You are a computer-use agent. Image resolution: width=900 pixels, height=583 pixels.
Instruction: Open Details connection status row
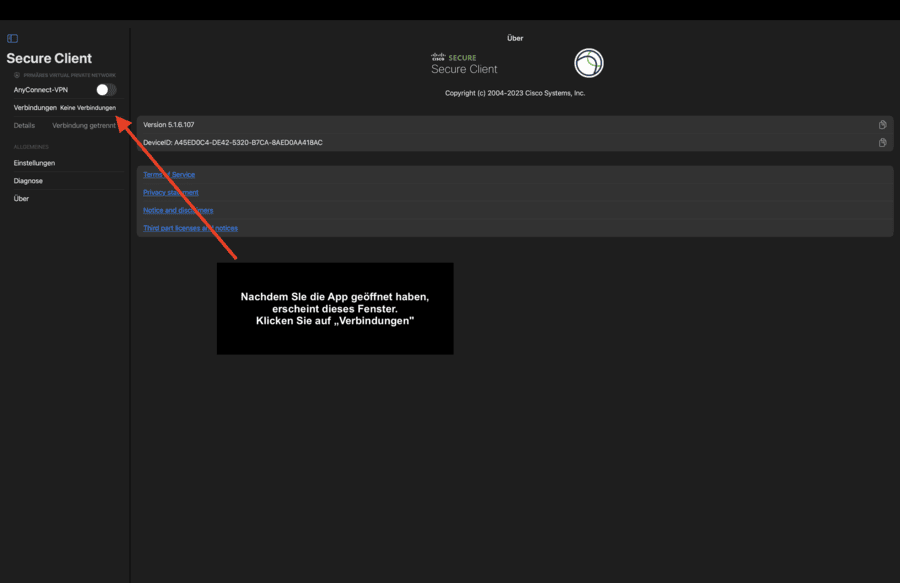click(65, 125)
